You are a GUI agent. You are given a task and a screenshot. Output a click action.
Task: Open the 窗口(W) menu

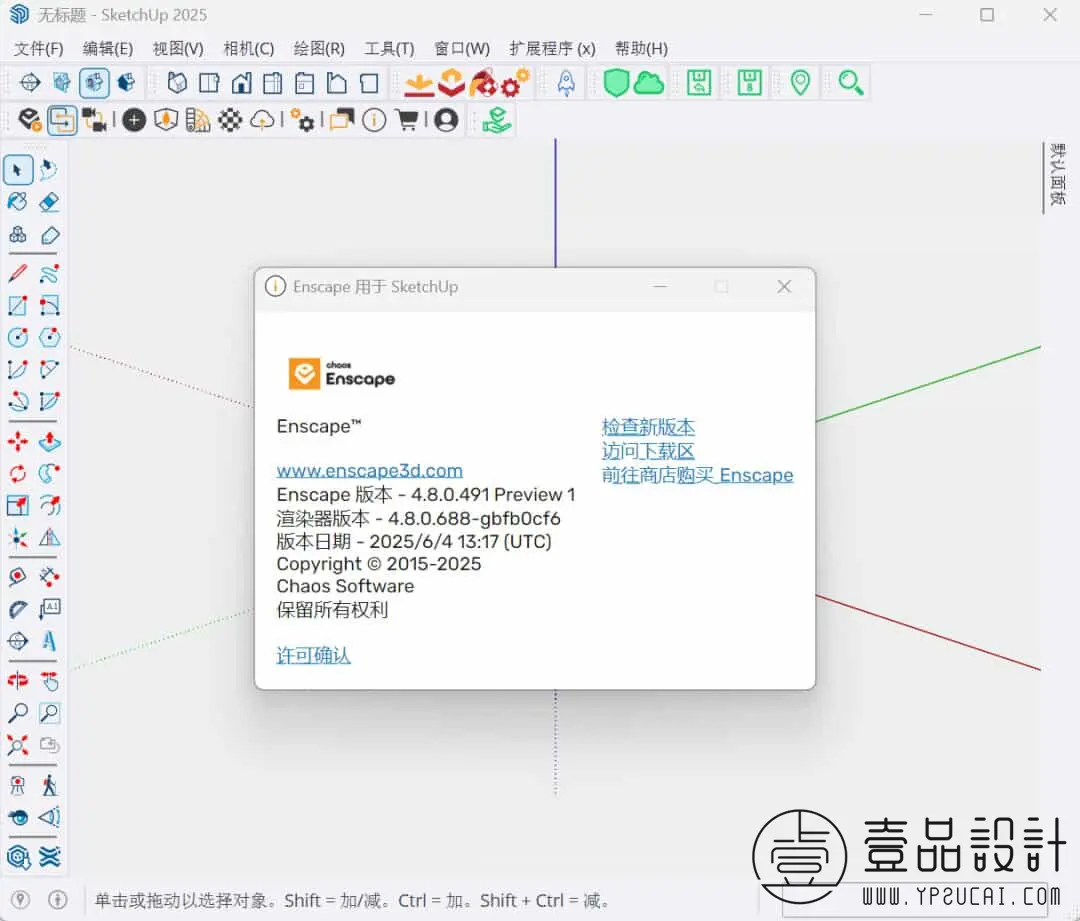point(461,48)
